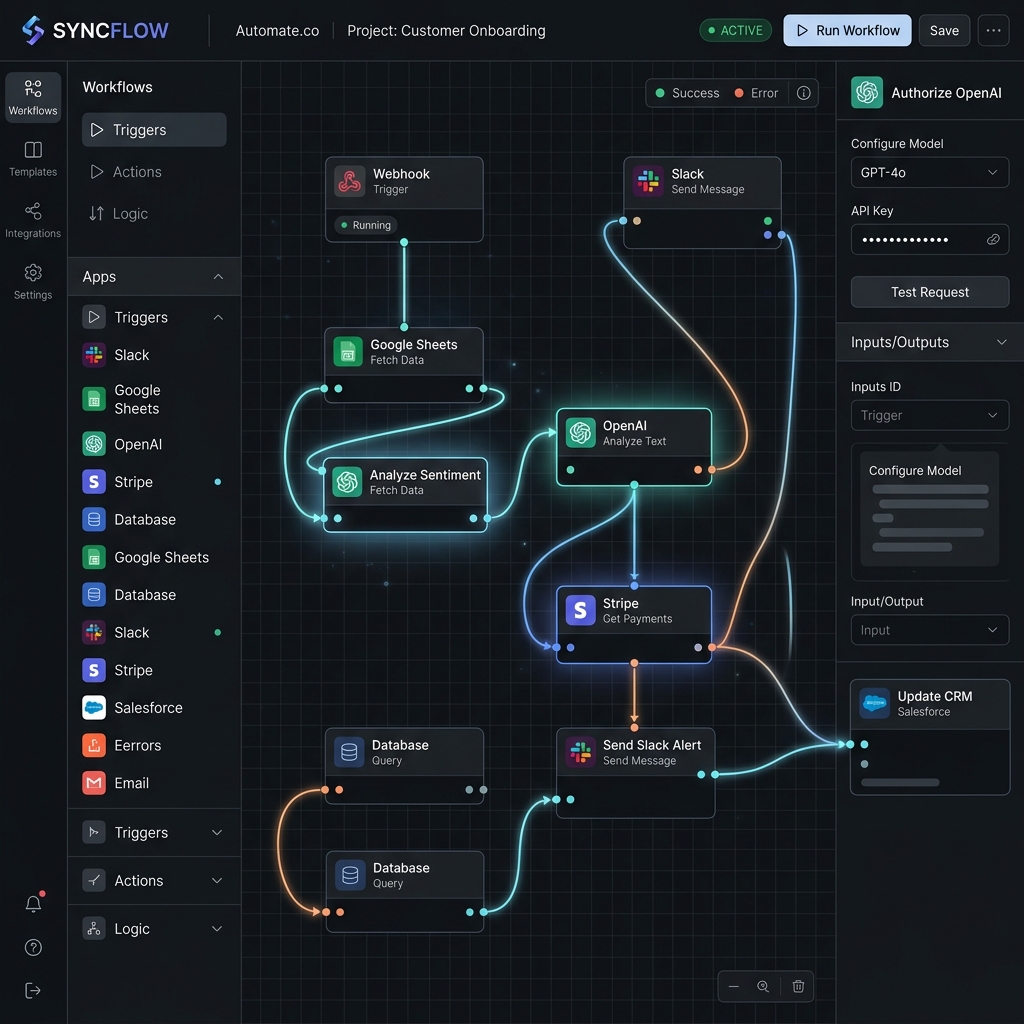
Task: Open the Inputs ID Trigger dropdown
Action: click(x=929, y=415)
